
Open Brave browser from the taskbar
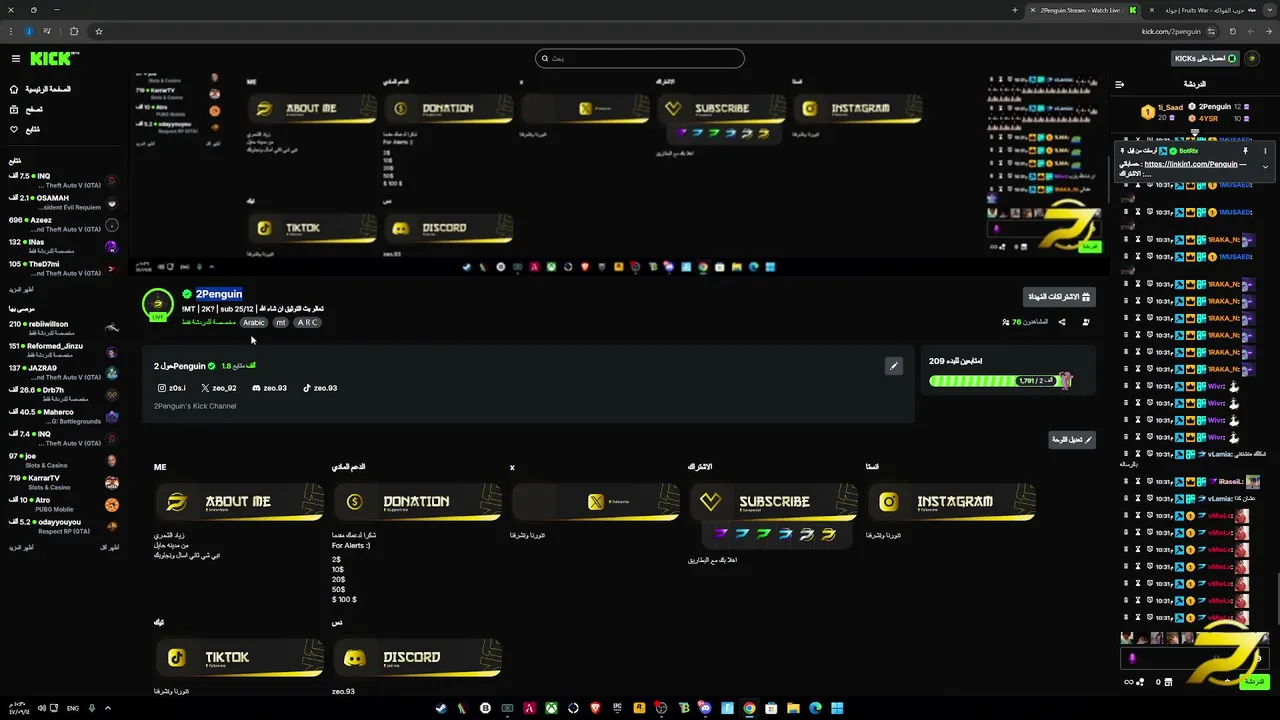(595, 708)
